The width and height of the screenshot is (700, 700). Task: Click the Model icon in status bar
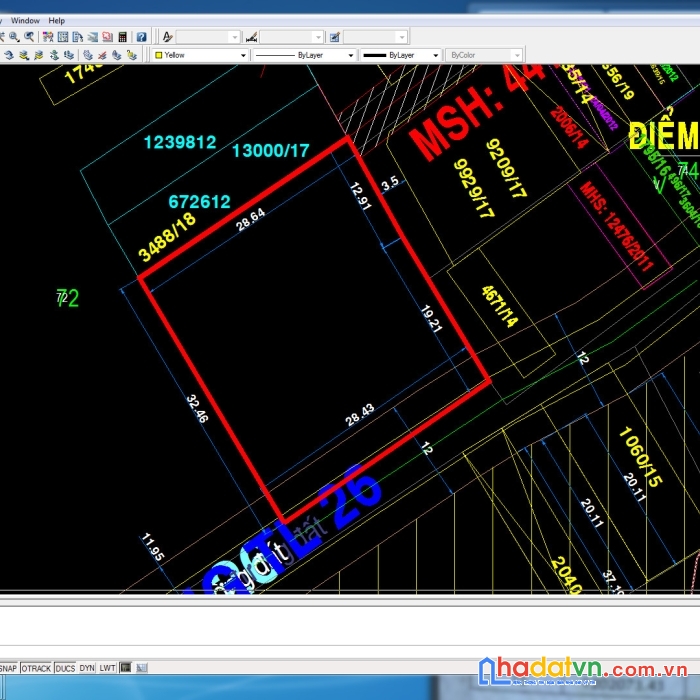(x=127, y=667)
